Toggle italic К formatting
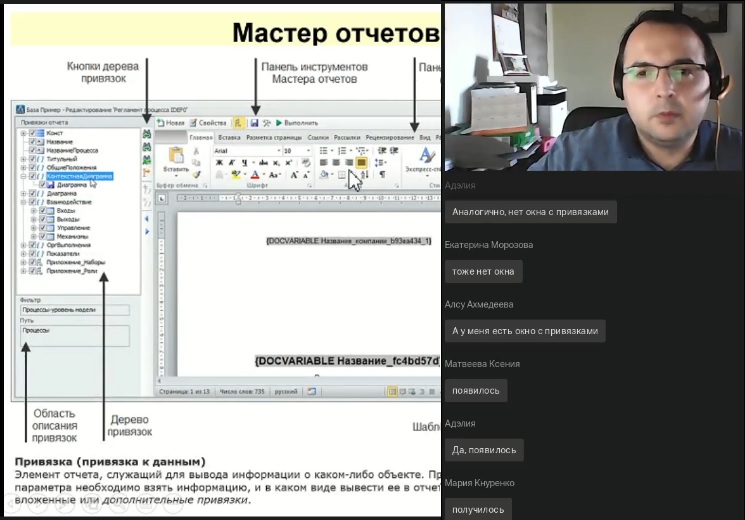Viewport: 745px width, 520px height. tap(232, 163)
